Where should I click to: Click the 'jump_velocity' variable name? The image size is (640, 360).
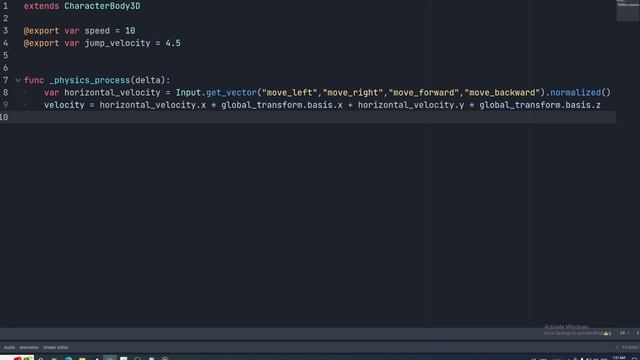click(x=118, y=43)
